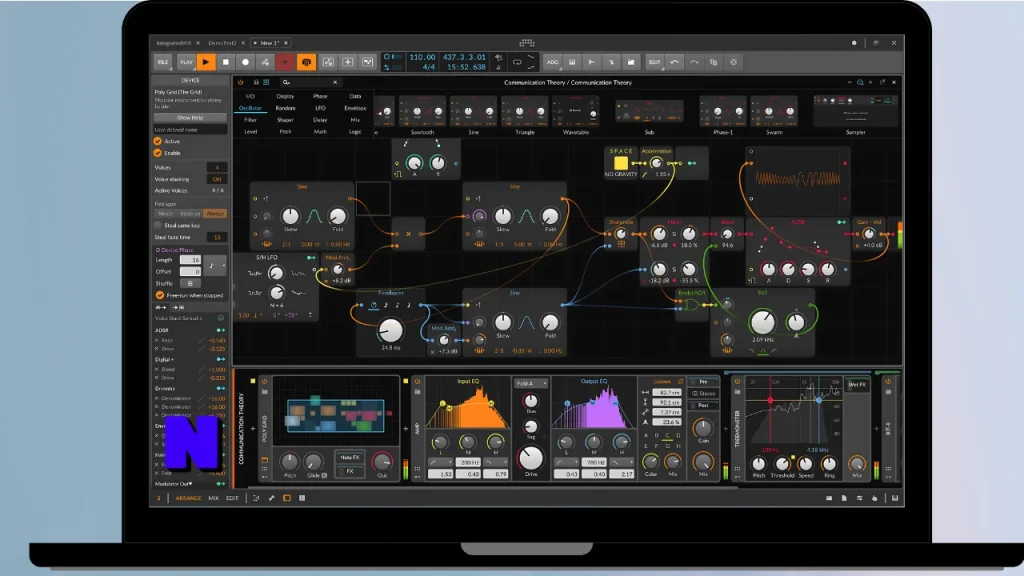Toggle the Stereo button in Amp

tap(703, 394)
